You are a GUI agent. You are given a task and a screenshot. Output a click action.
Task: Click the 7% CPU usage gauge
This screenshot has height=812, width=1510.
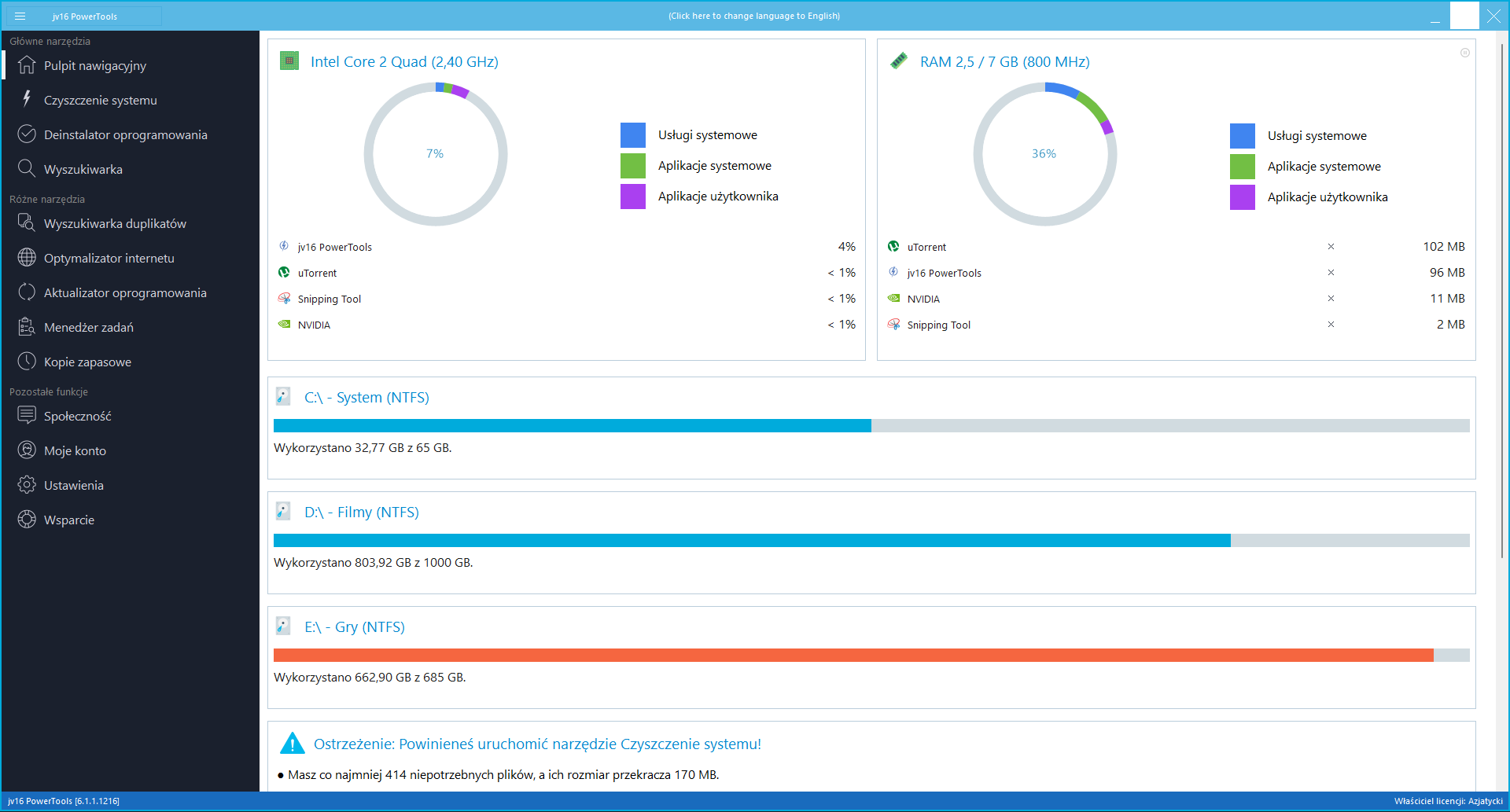pos(435,153)
